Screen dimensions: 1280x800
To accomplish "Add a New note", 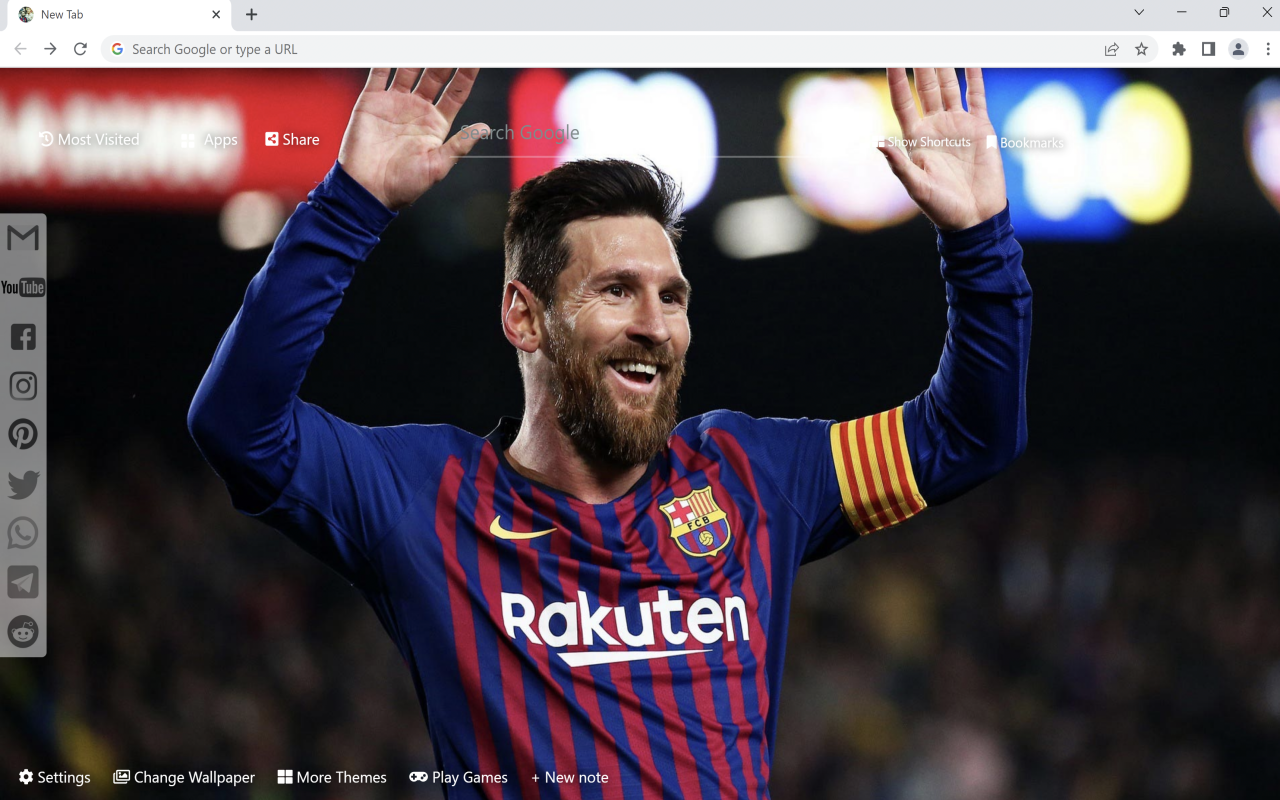I will 569,777.
